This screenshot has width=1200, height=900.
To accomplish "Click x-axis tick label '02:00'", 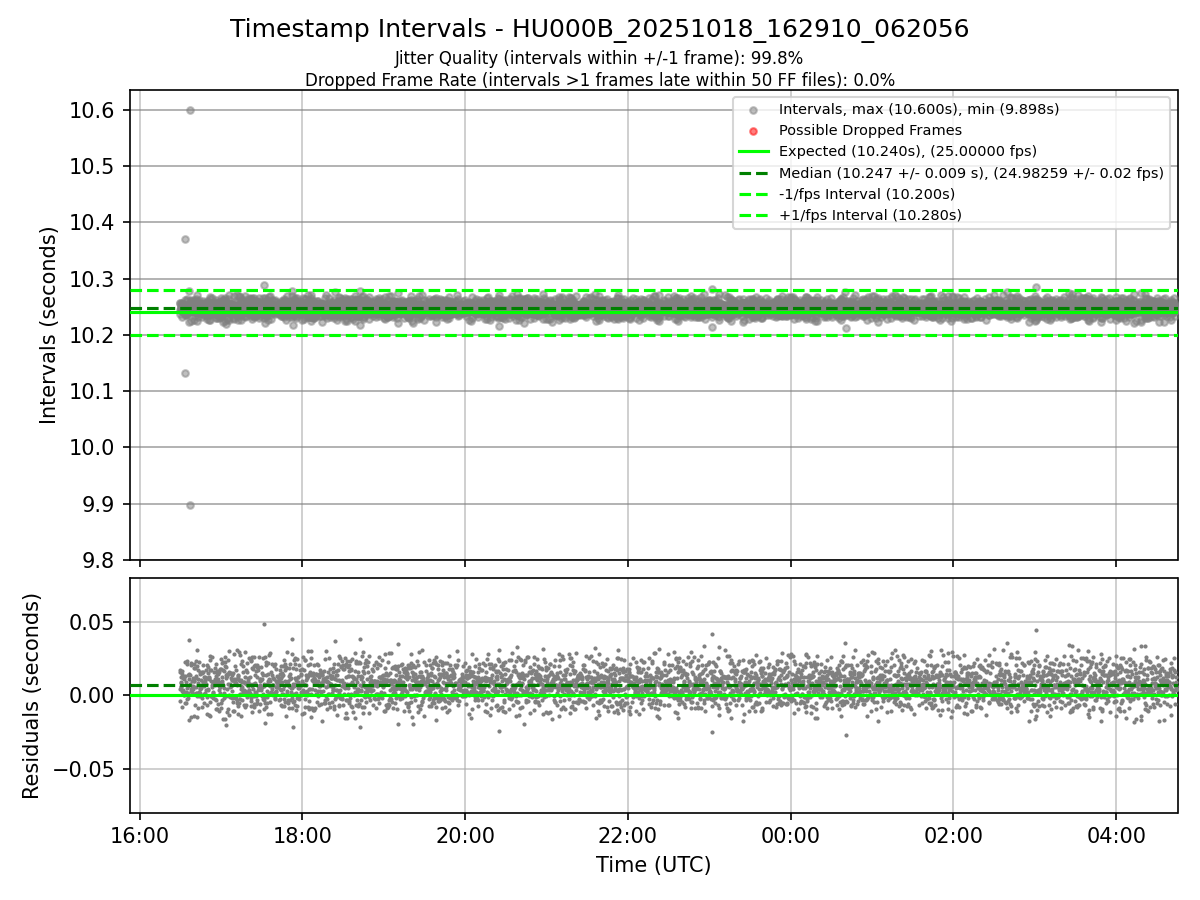I will click(x=953, y=835).
